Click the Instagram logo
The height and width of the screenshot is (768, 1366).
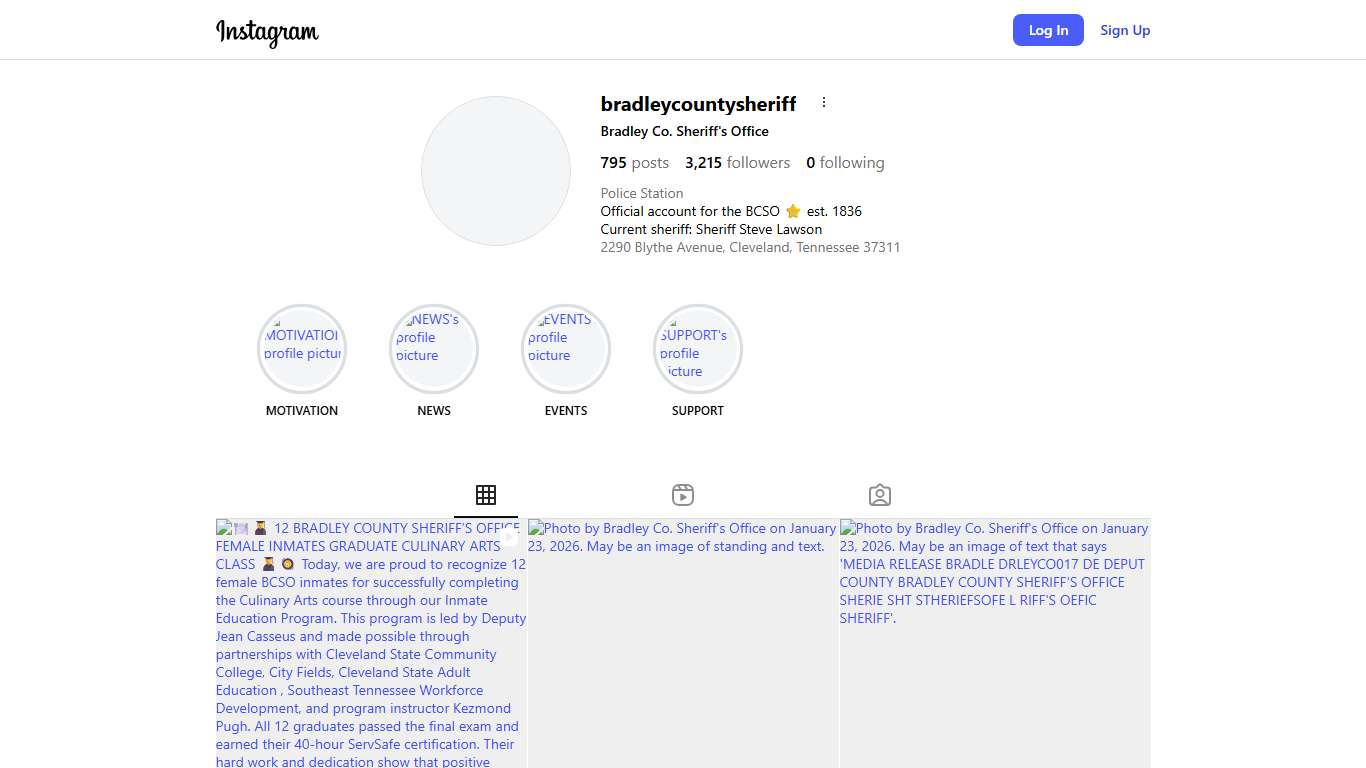[267, 32]
